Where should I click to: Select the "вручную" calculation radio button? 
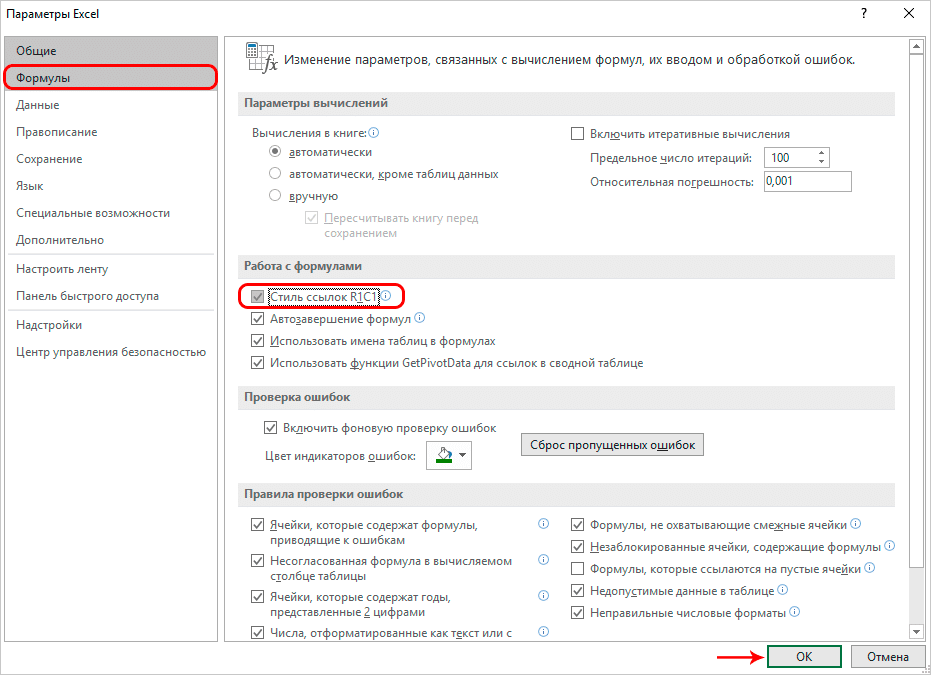[275, 196]
